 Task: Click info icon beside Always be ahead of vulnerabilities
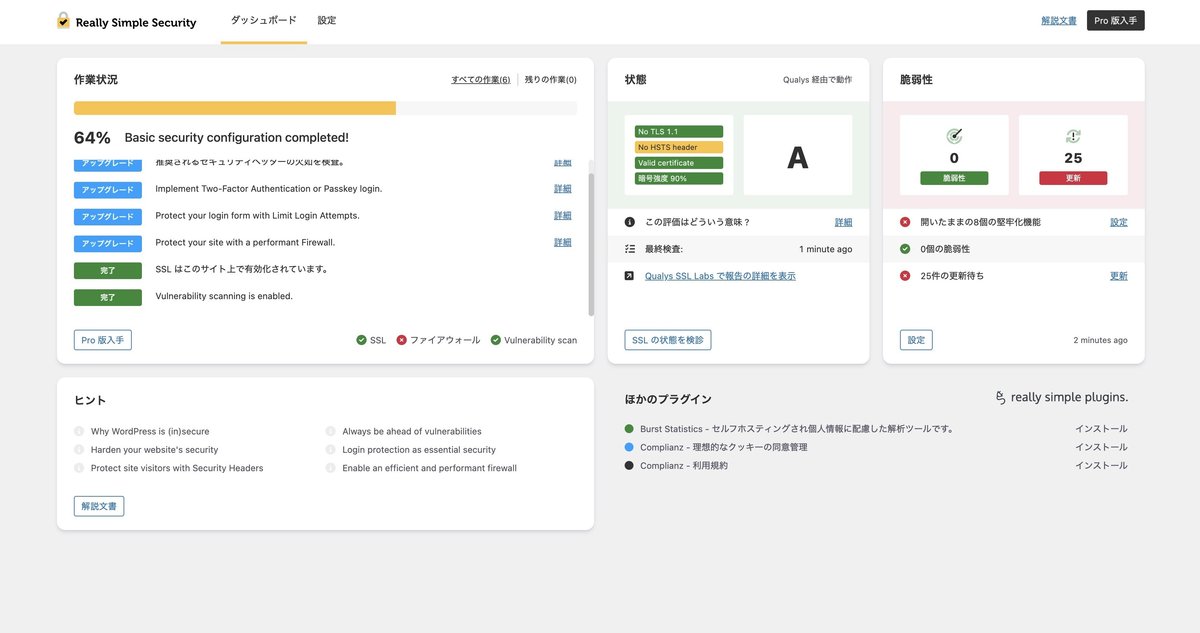pos(331,432)
